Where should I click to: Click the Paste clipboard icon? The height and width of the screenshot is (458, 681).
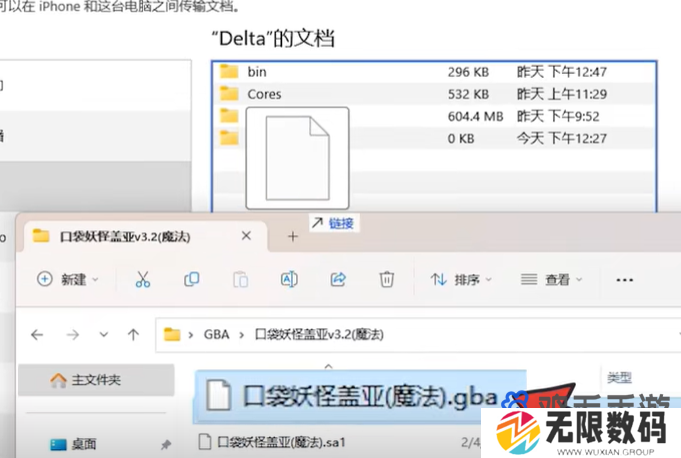click(240, 280)
